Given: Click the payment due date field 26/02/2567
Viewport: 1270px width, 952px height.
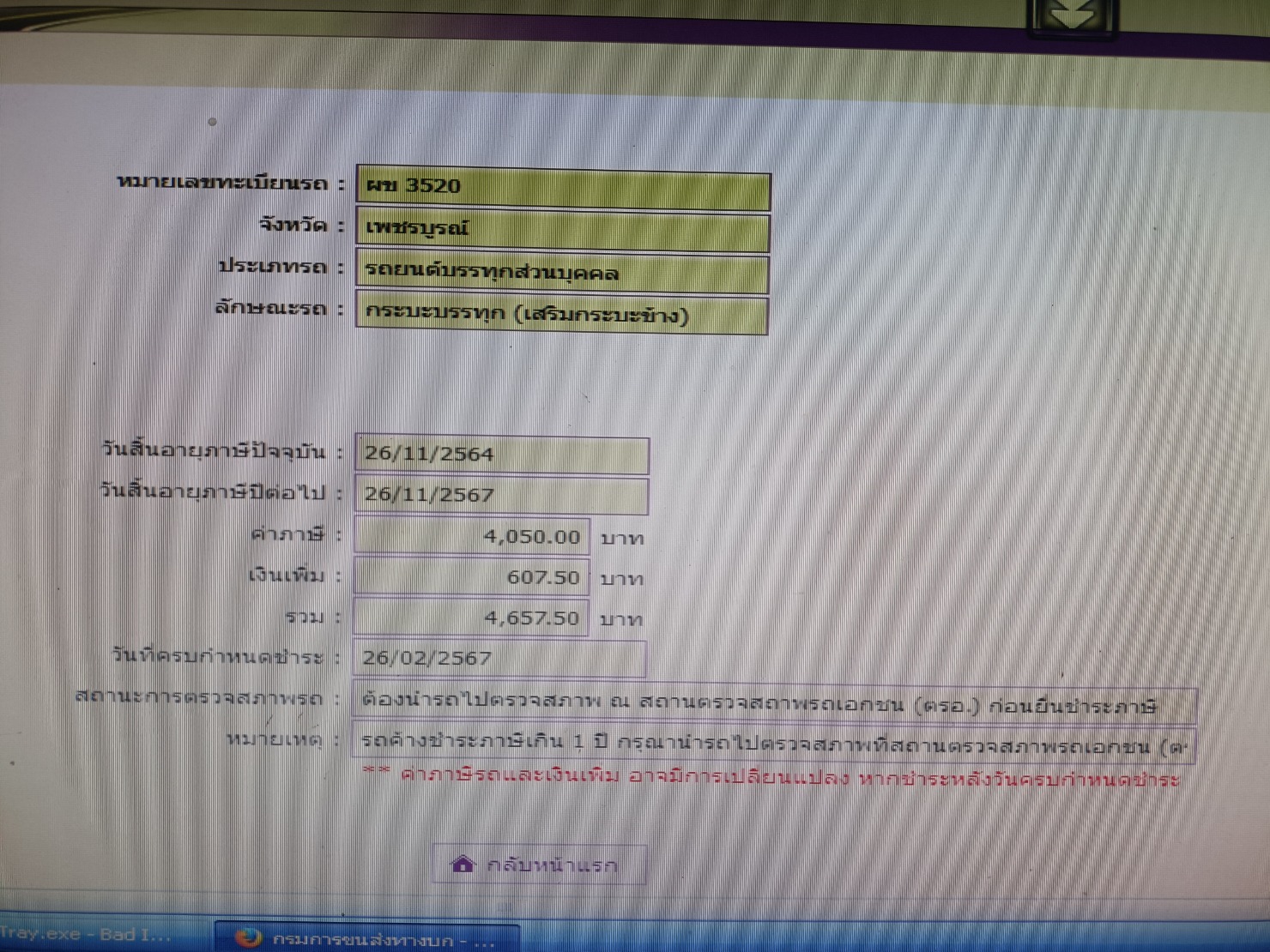Looking at the screenshot, I should pyautogui.click(x=499, y=658).
